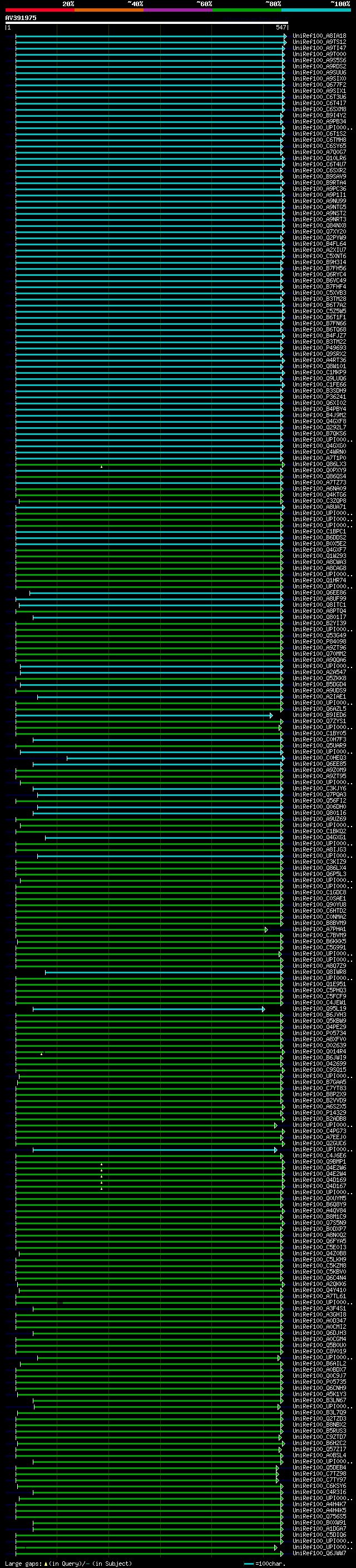This screenshot has height=1568, width=356.
Task: Select the UniRef100_C5KBV0 label
Action: tap(319, 1272)
